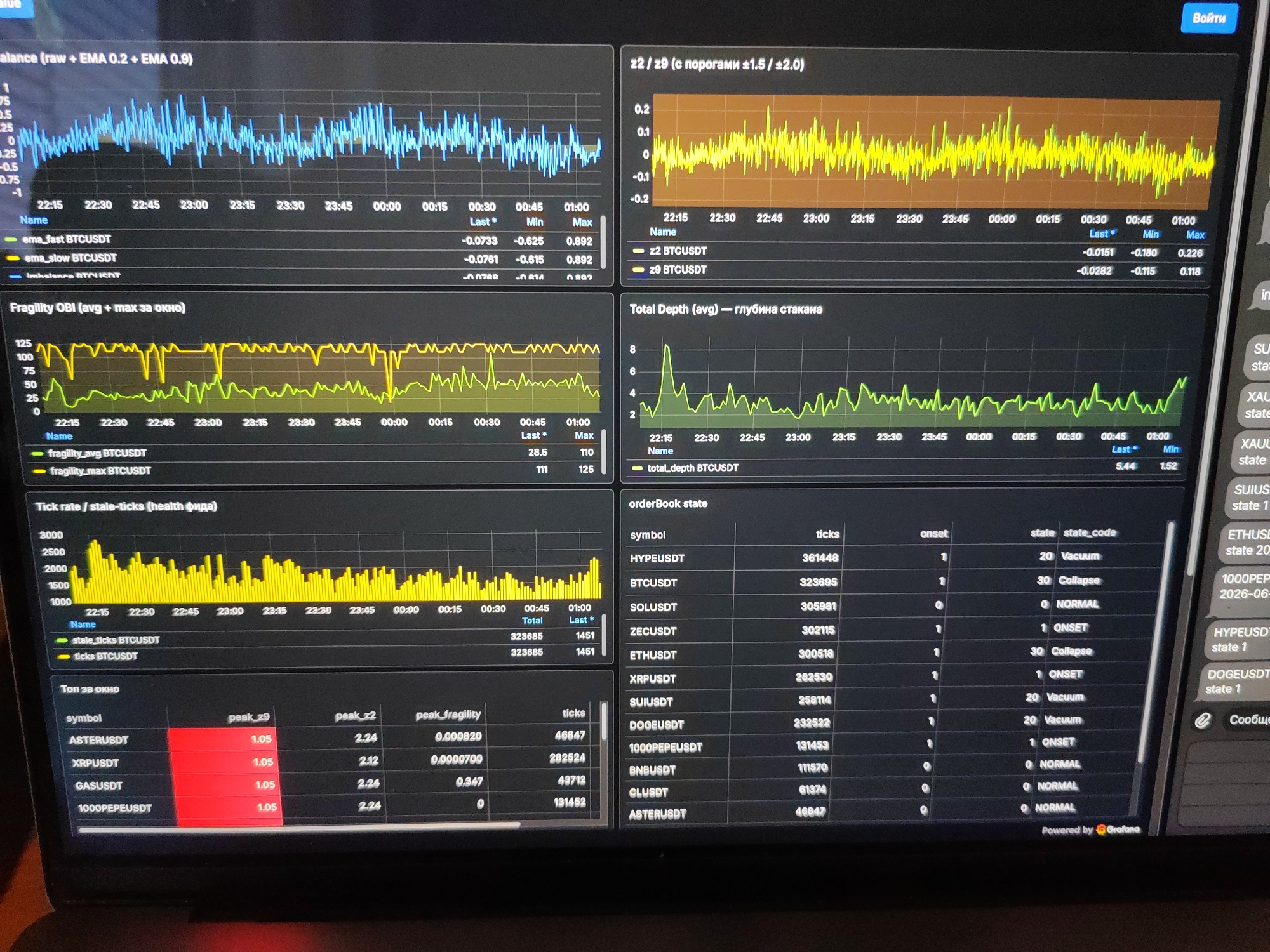Image resolution: width=1270 pixels, height=952 pixels.
Task: Sort Топ за окно by peak_z9 header
Action: [249, 717]
